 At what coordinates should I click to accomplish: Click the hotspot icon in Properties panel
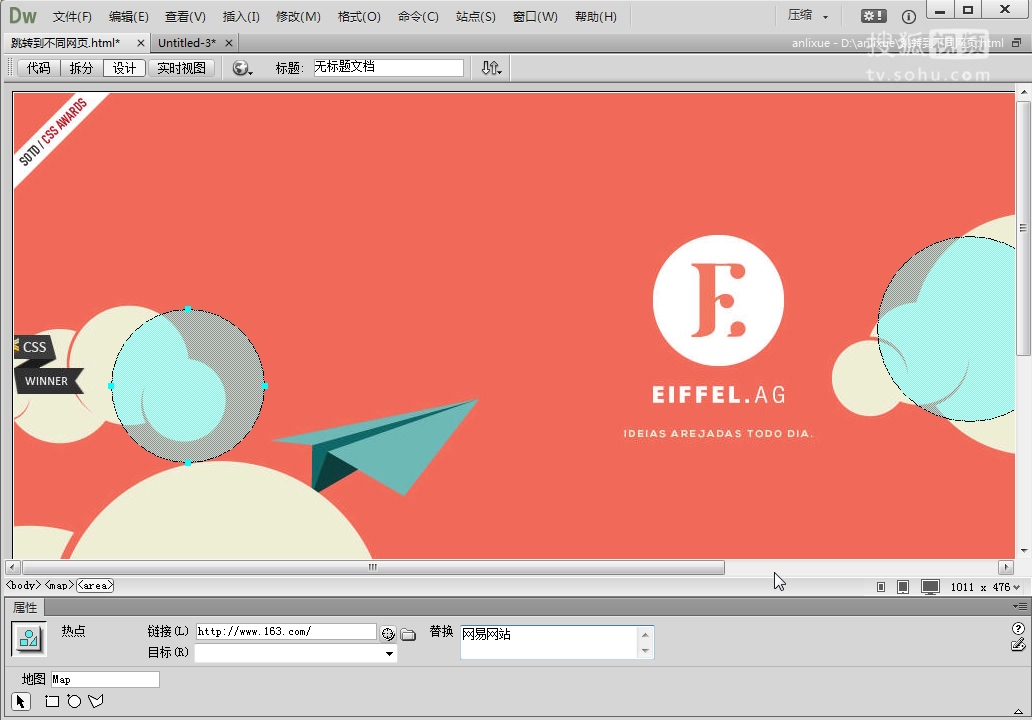pyautogui.click(x=29, y=638)
